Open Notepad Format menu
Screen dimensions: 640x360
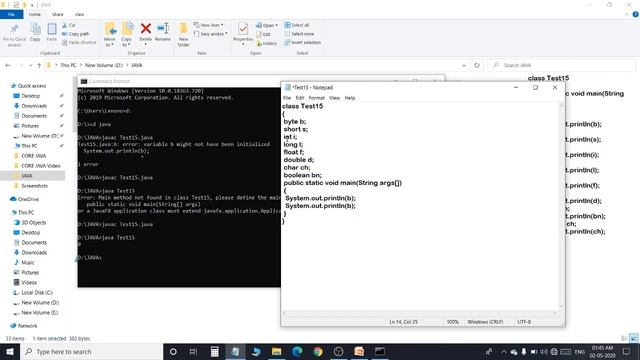coord(316,98)
